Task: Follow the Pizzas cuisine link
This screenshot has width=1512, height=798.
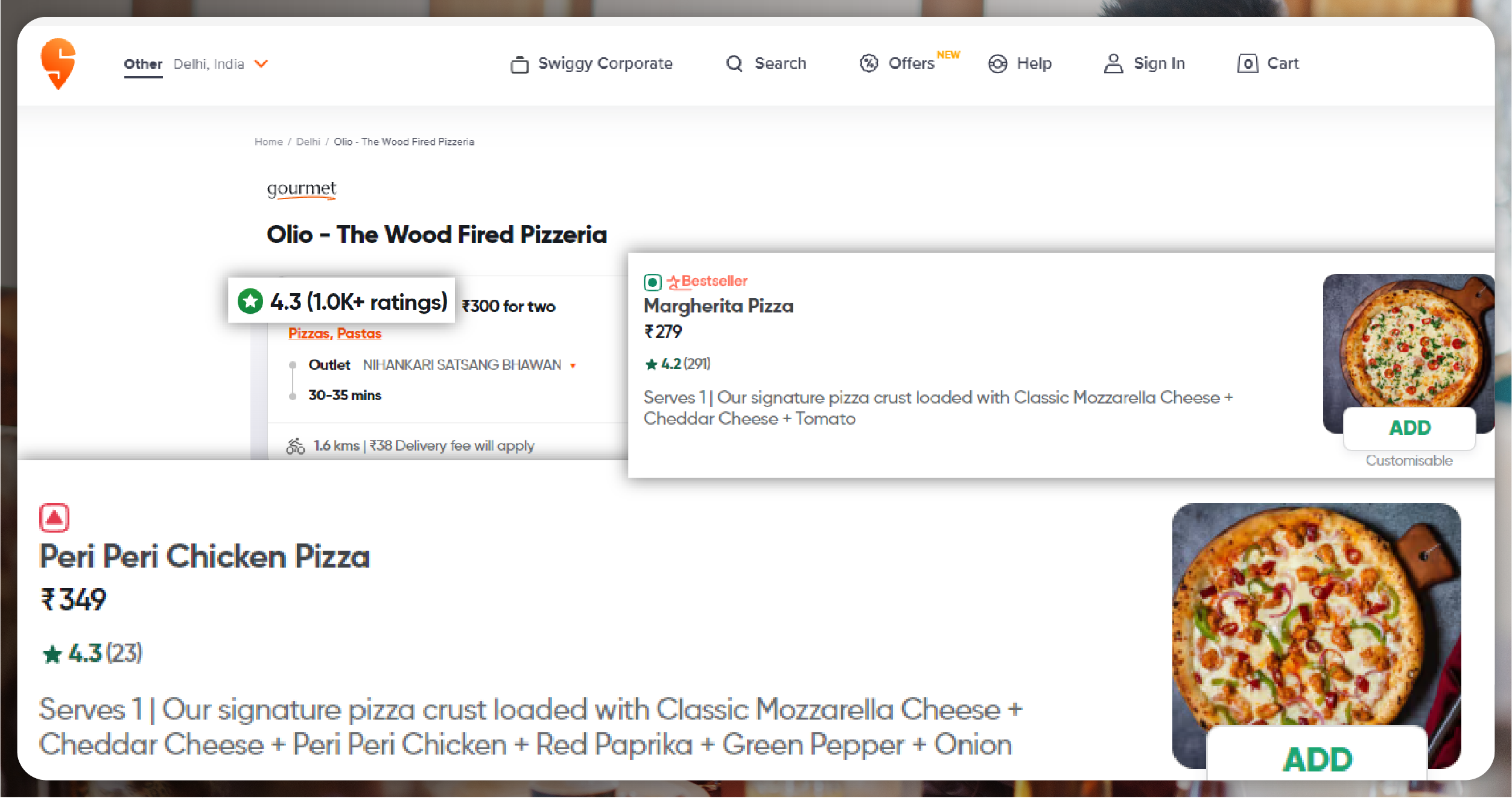Action: point(309,334)
